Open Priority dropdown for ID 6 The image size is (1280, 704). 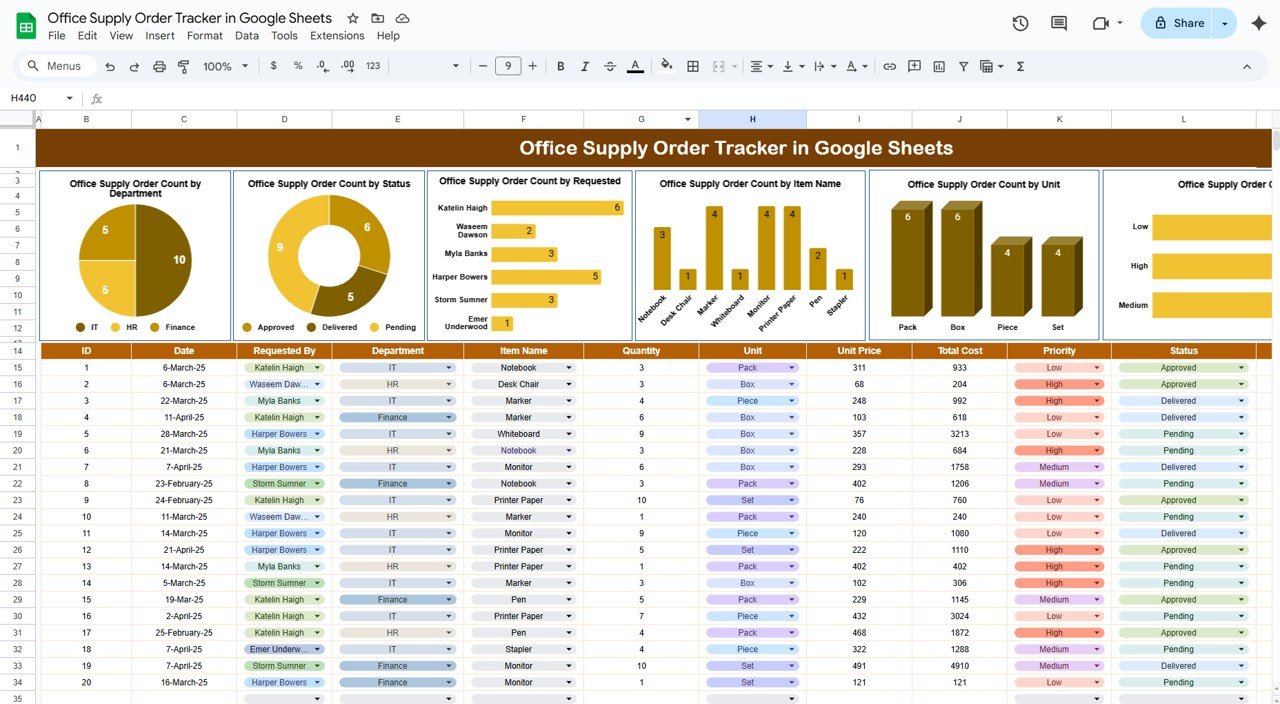click(x=1096, y=451)
